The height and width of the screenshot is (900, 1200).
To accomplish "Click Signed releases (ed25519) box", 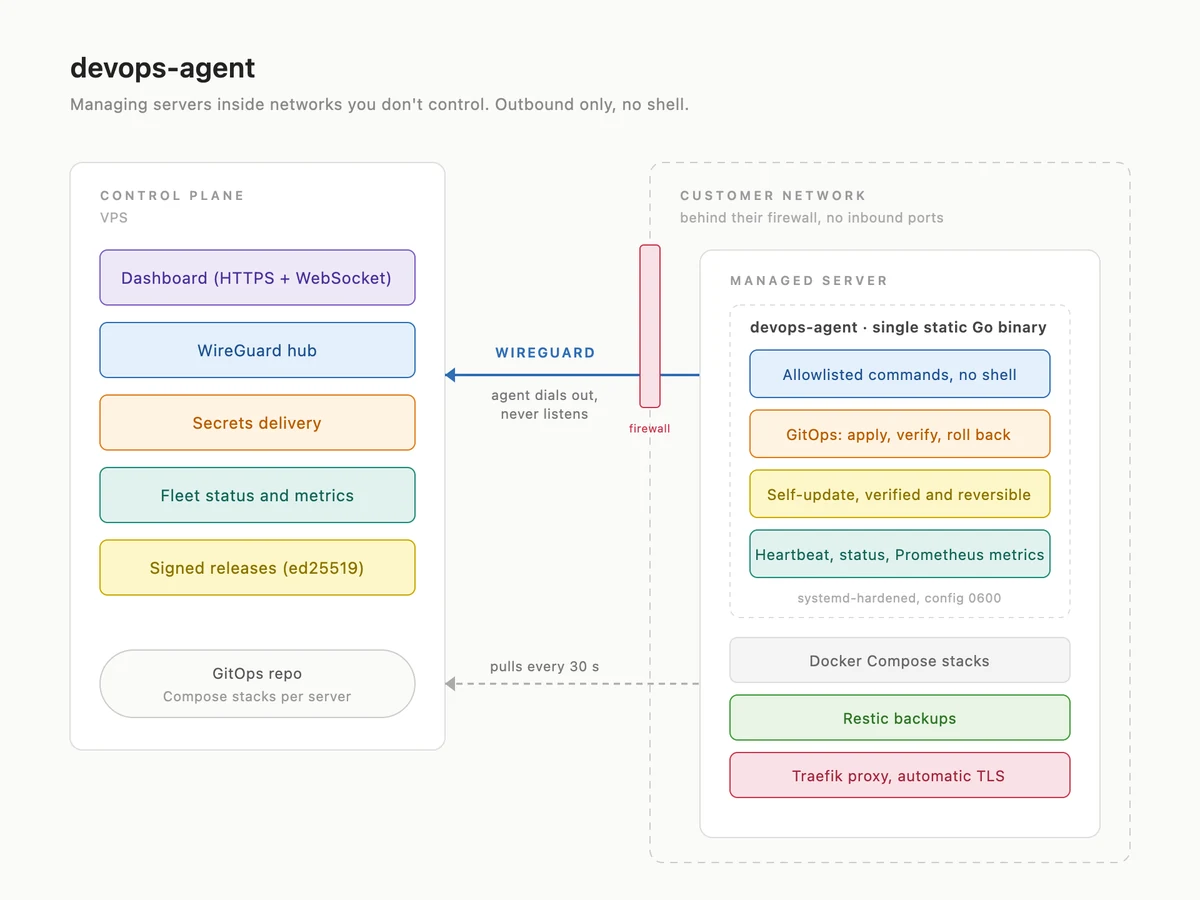I will click(257, 568).
